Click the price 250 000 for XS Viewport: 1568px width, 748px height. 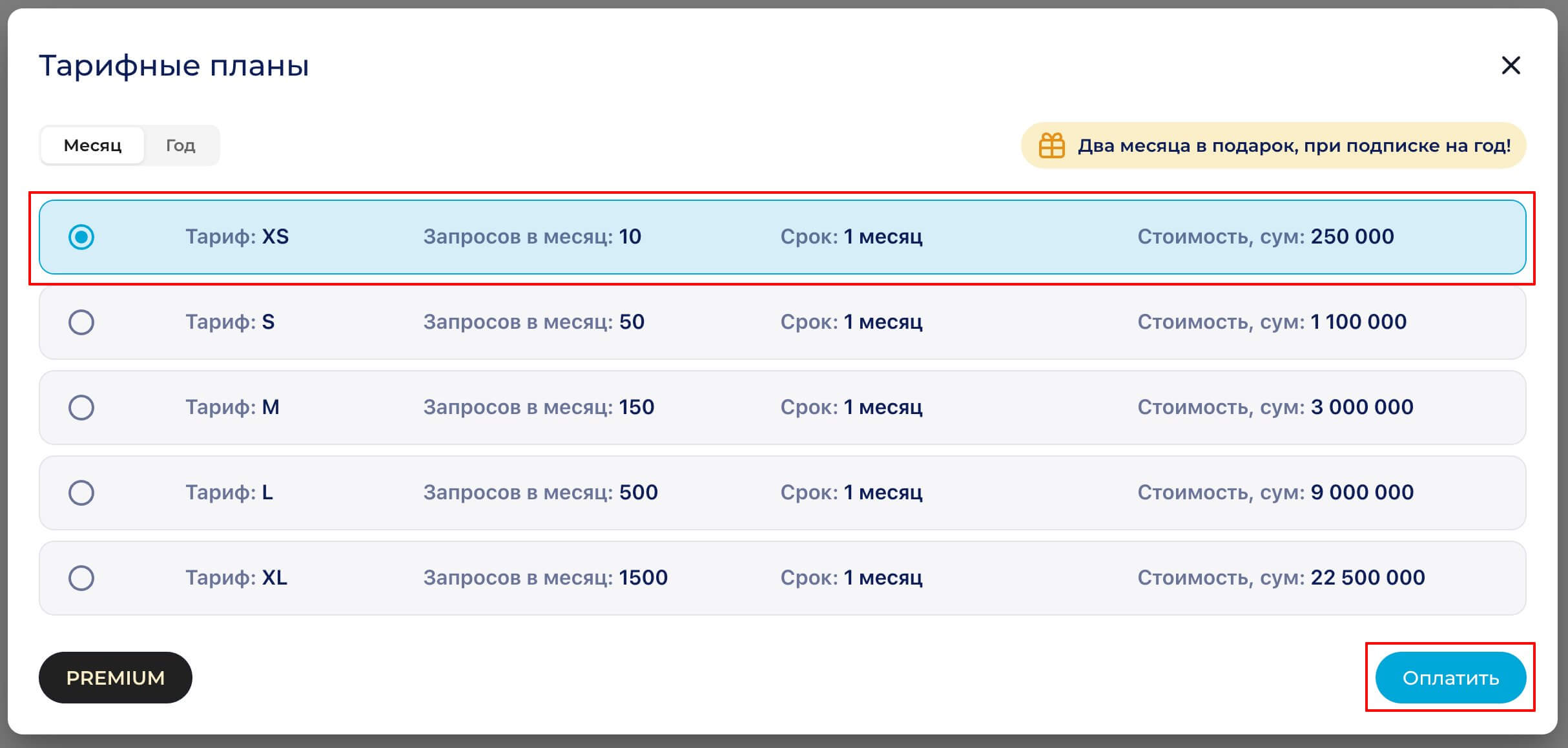1352,236
